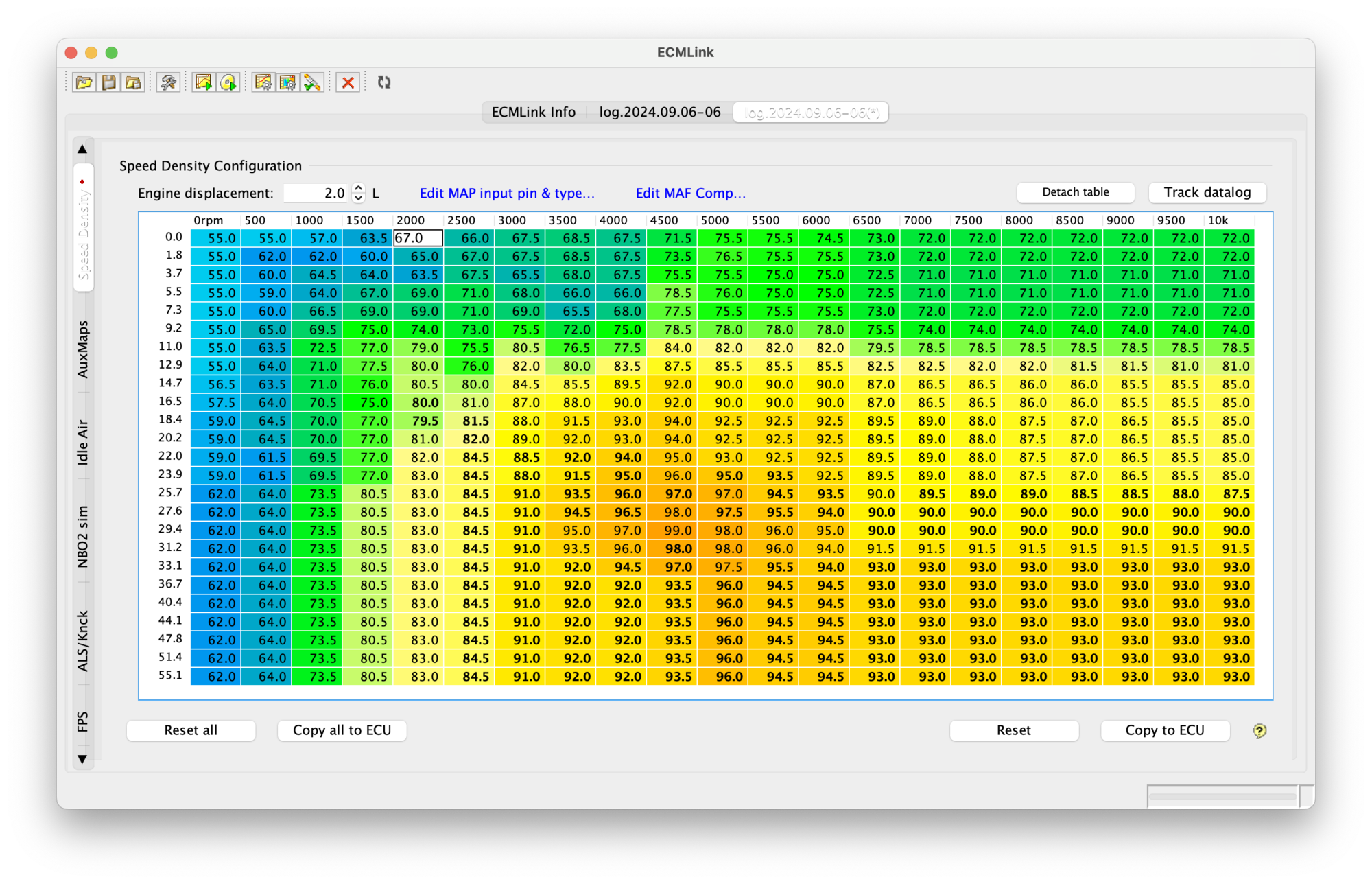Screen dimensions: 1372x884
Task: Select the 7000 rpm column header
Action: 925,220
